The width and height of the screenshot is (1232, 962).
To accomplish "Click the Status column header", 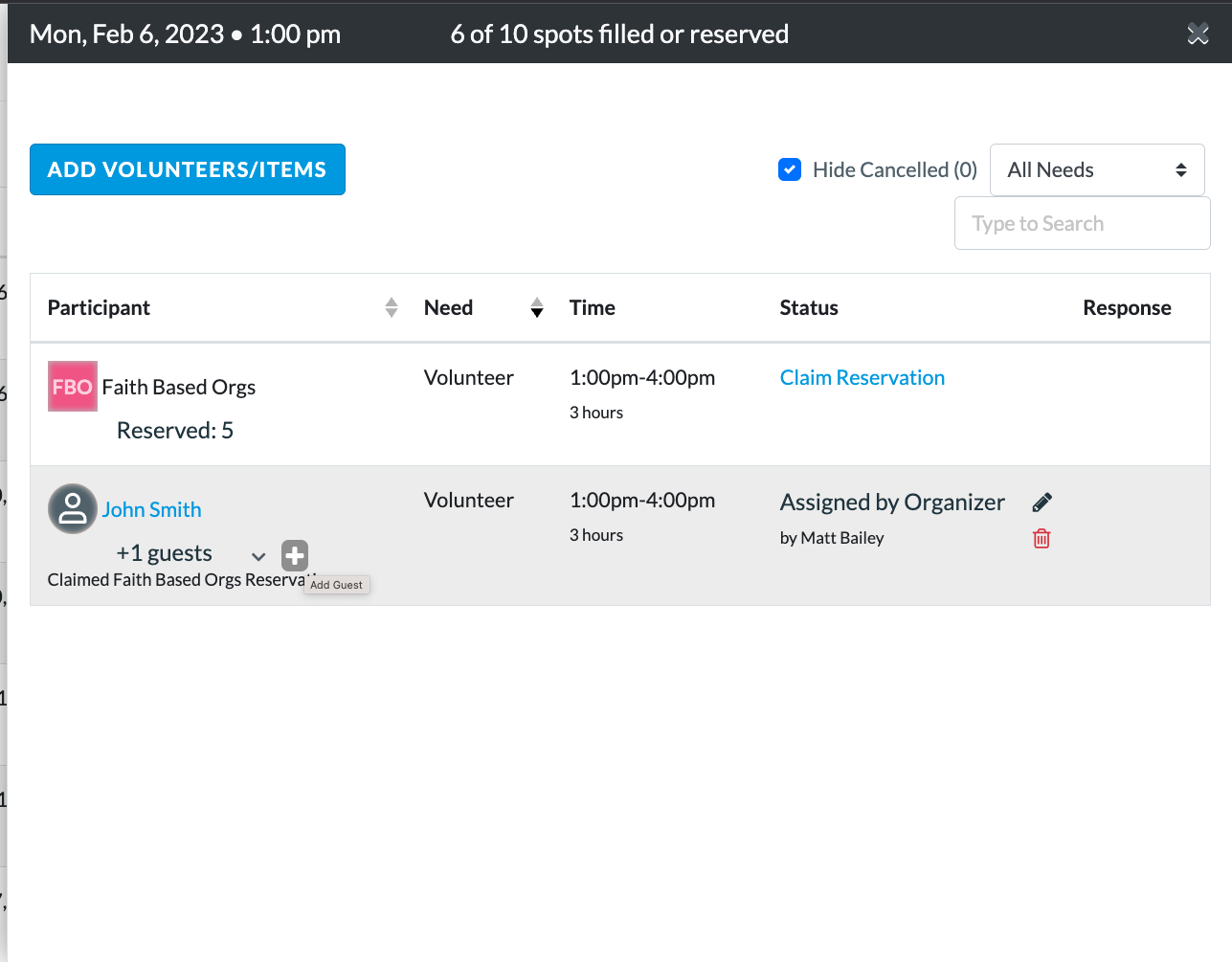I will (809, 307).
